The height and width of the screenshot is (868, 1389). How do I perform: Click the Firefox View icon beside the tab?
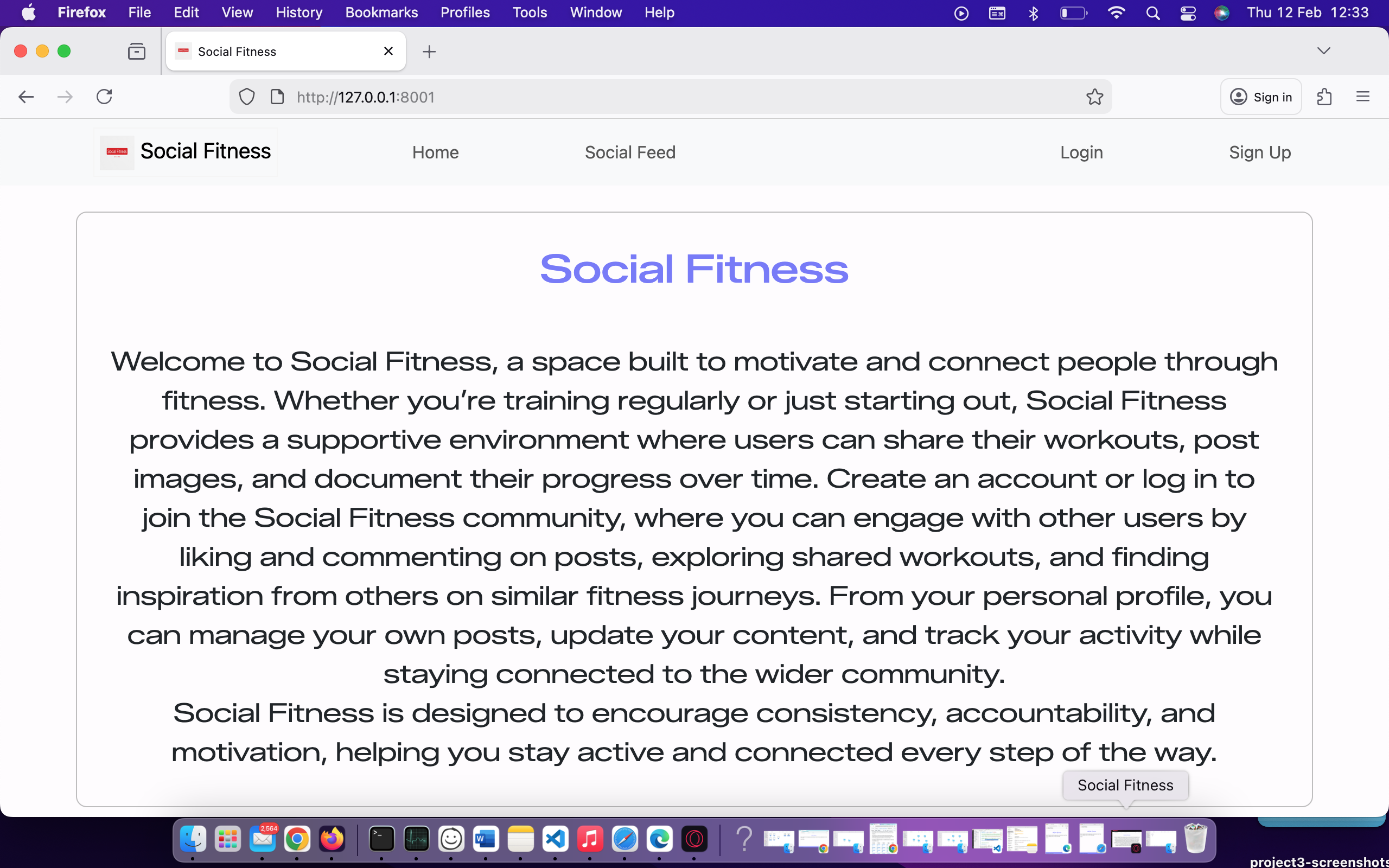click(137, 51)
